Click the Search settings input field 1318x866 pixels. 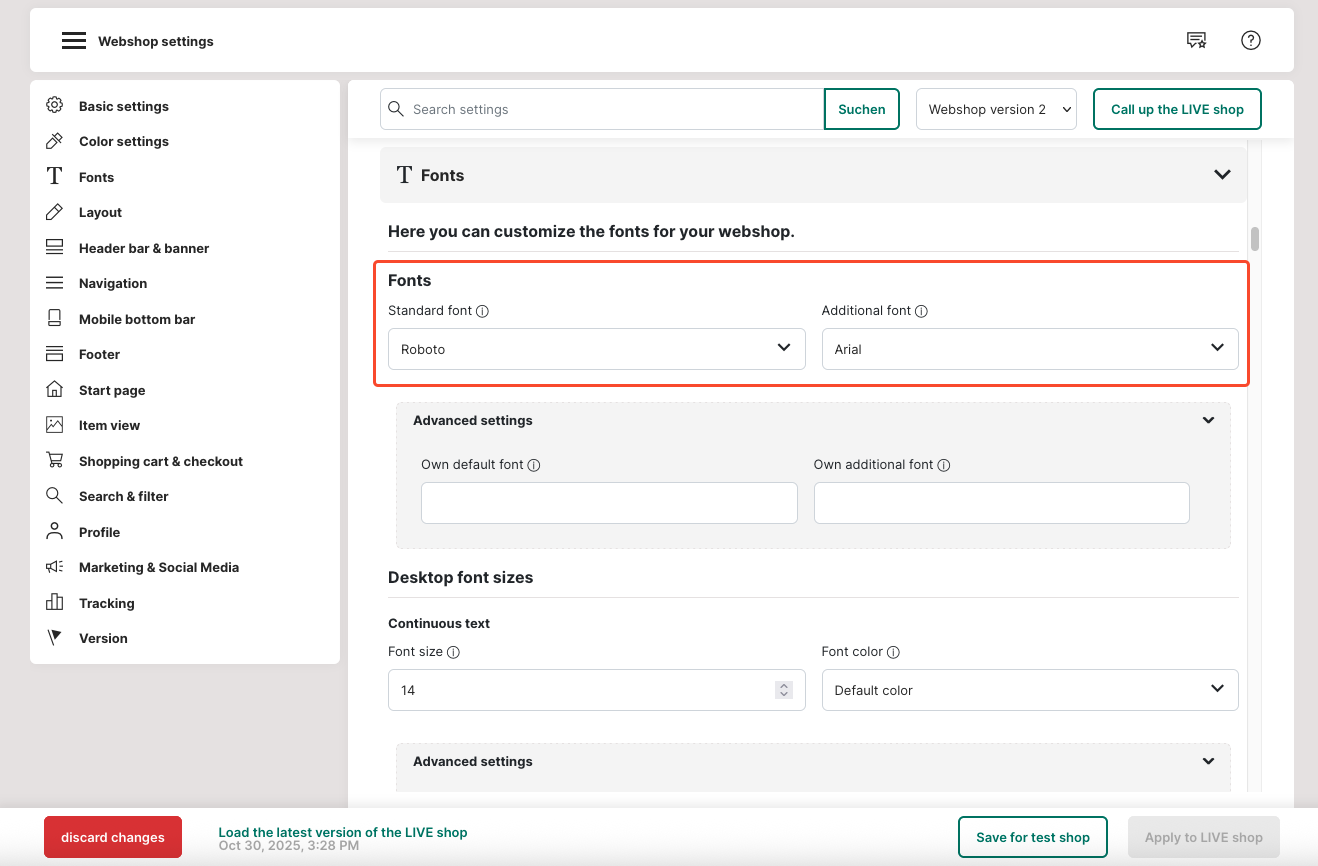click(x=610, y=109)
